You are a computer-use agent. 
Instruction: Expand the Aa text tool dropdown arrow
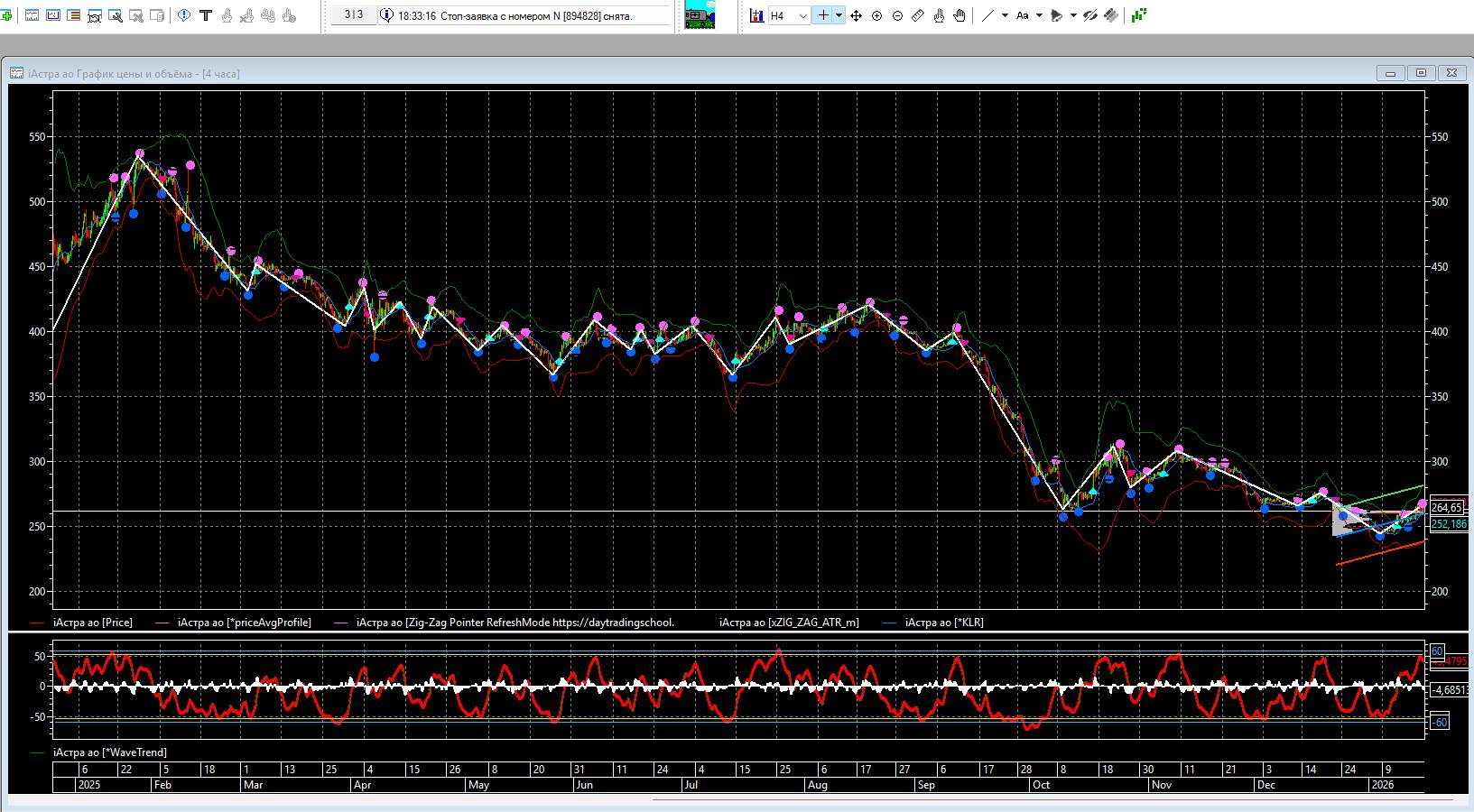[x=1039, y=15]
